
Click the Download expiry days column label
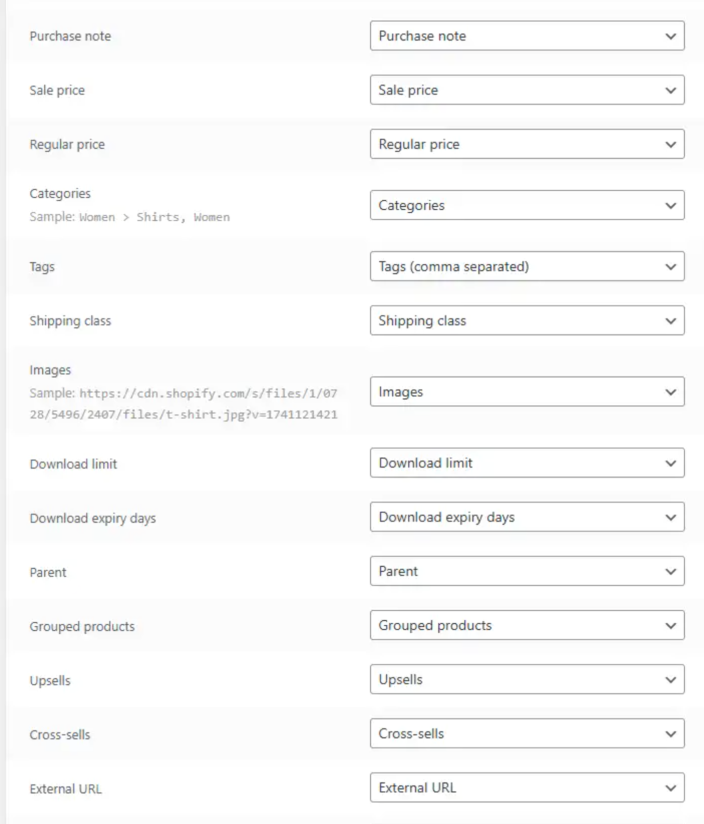pyautogui.click(x=93, y=518)
